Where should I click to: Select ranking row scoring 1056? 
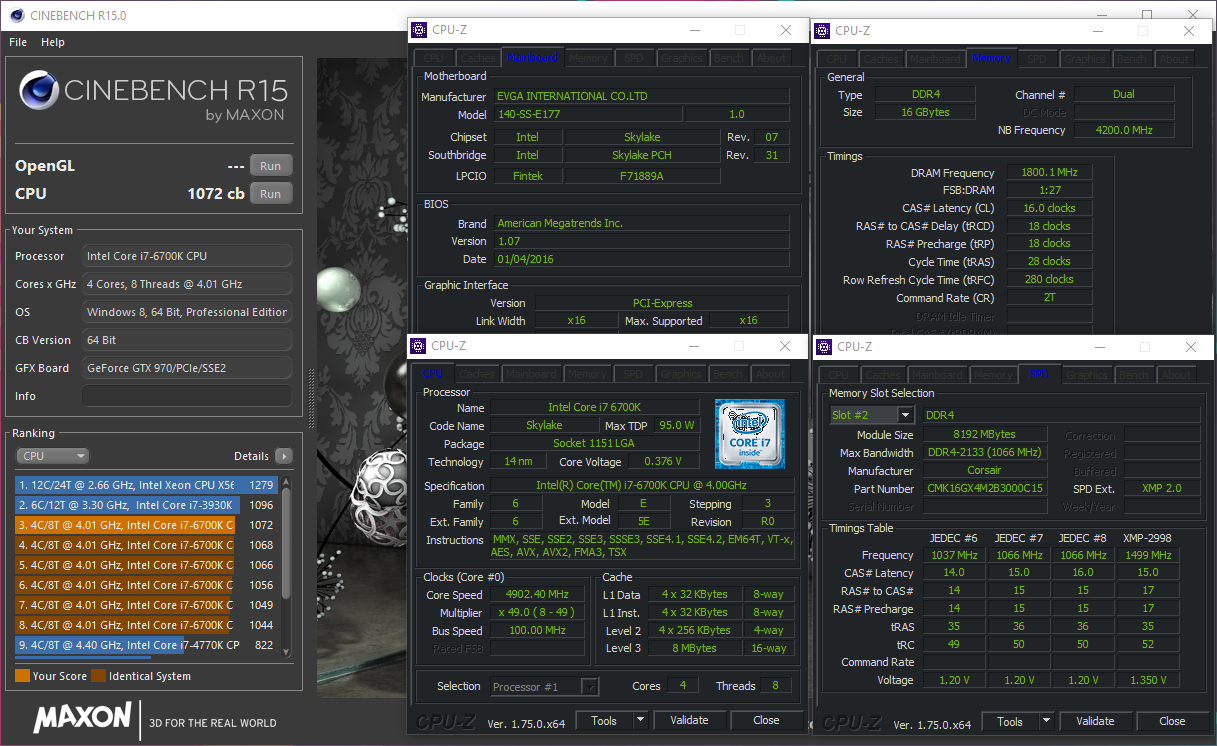(146, 585)
